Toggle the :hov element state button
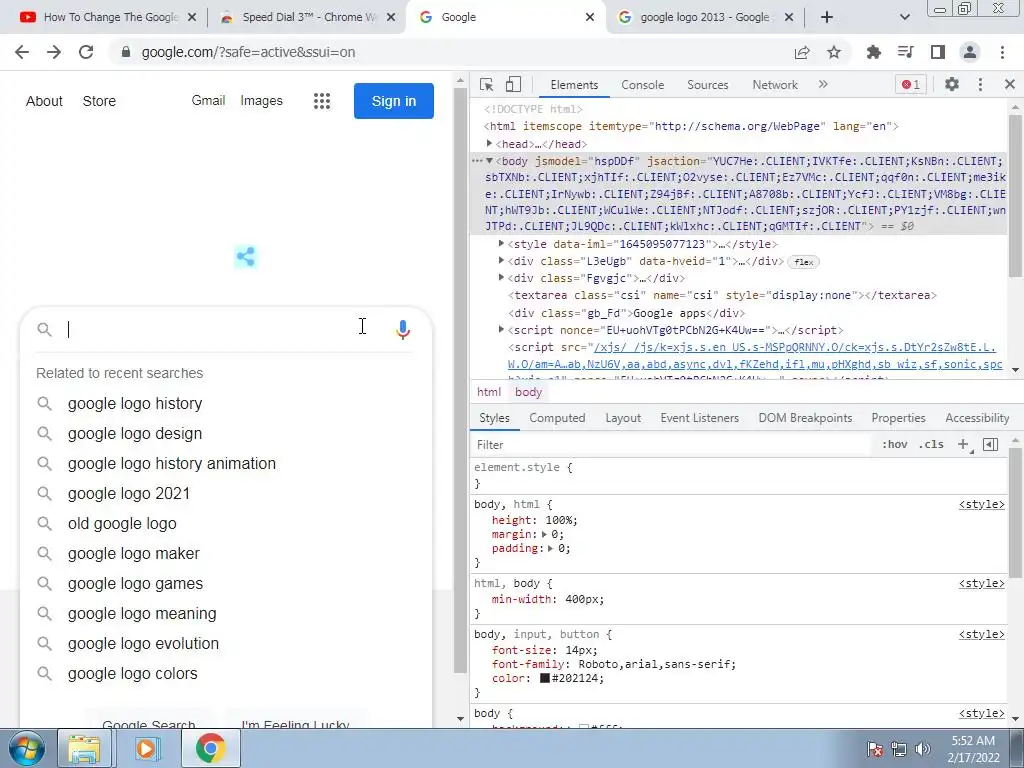 [894, 444]
